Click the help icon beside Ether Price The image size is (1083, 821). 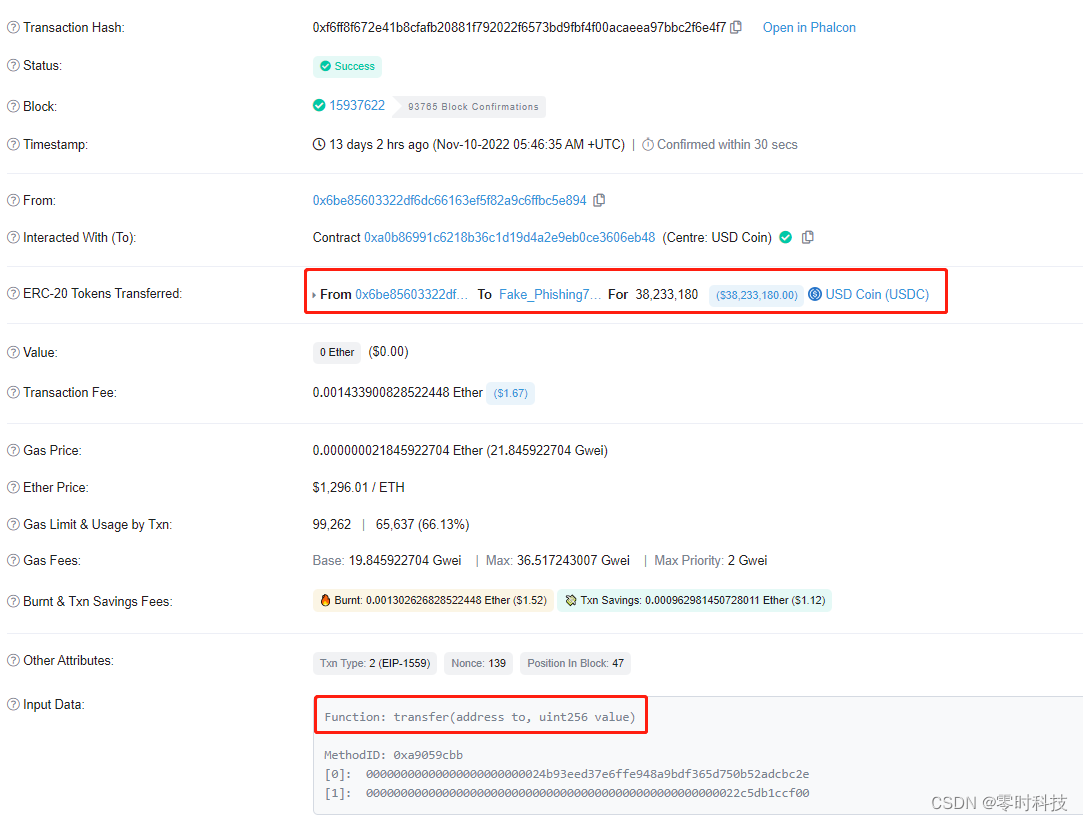pyautogui.click(x=13, y=487)
